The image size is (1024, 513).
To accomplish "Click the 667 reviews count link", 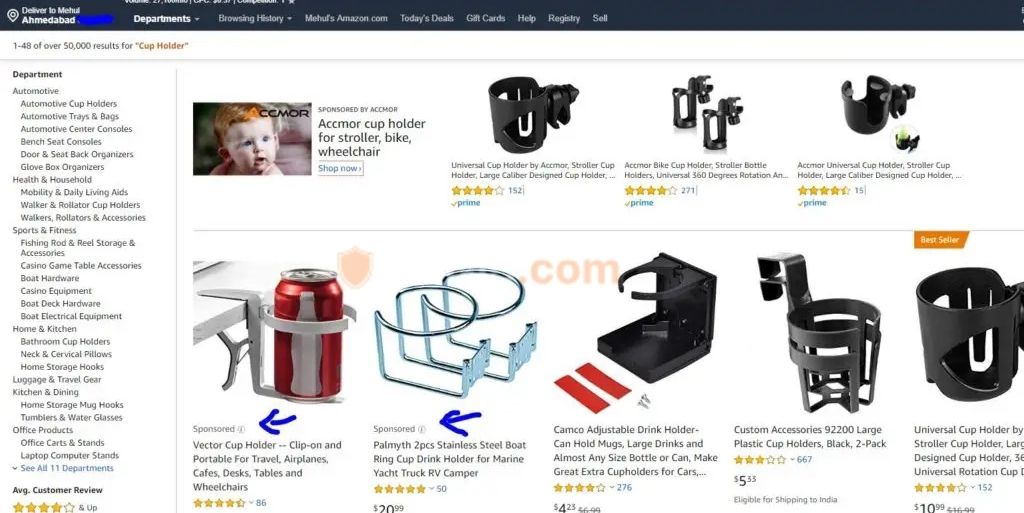I will pyautogui.click(x=805, y=459).
